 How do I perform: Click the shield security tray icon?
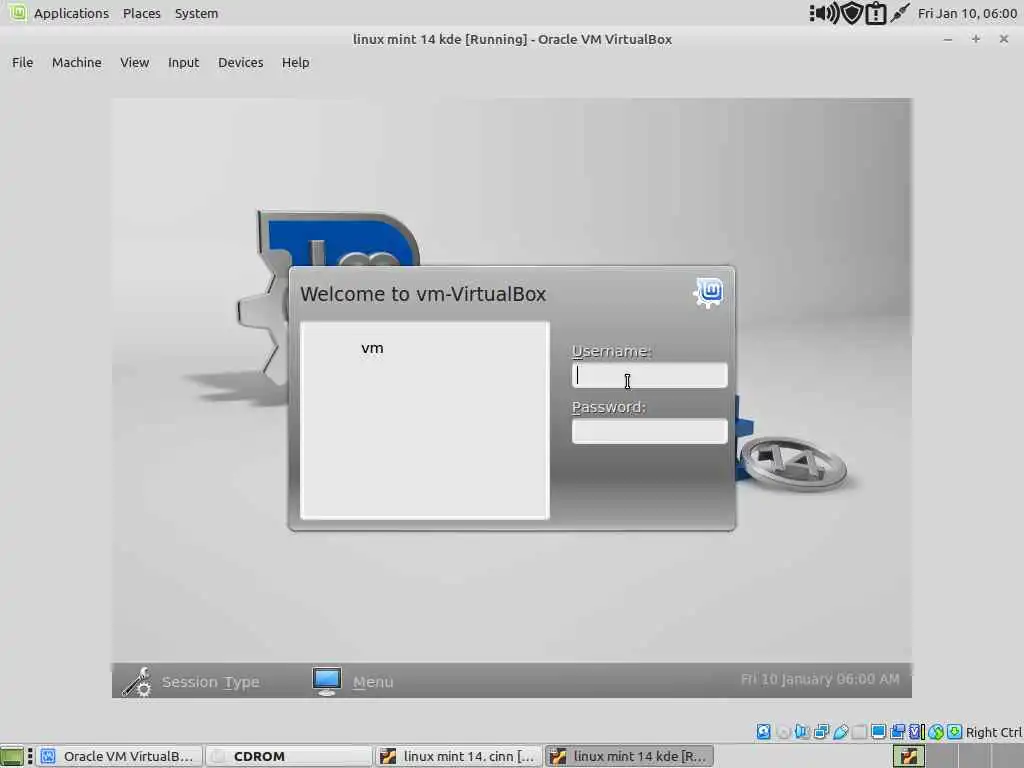pyautogui.click(x=852, y=13)
